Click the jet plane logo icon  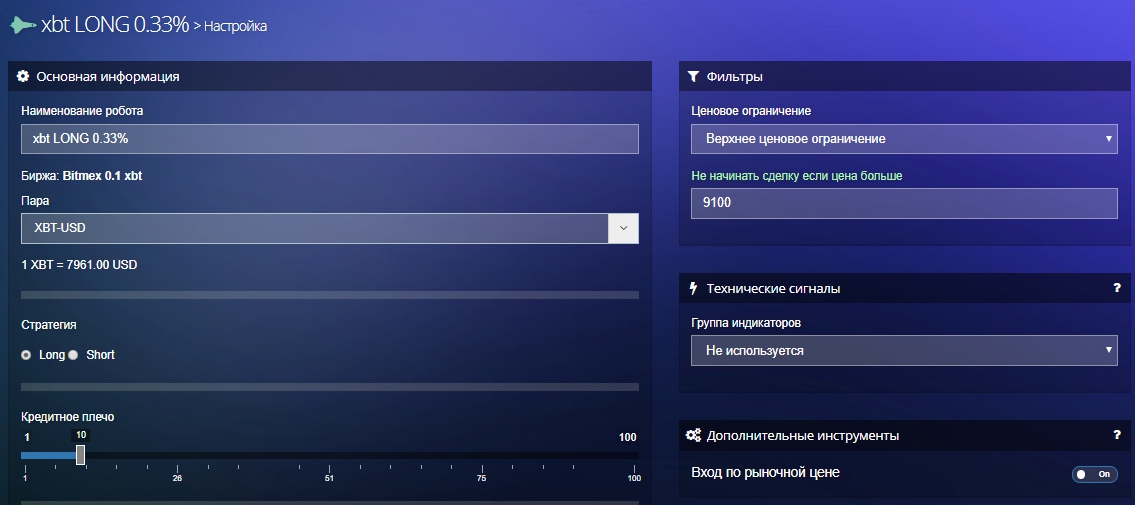tap(22, 25)
